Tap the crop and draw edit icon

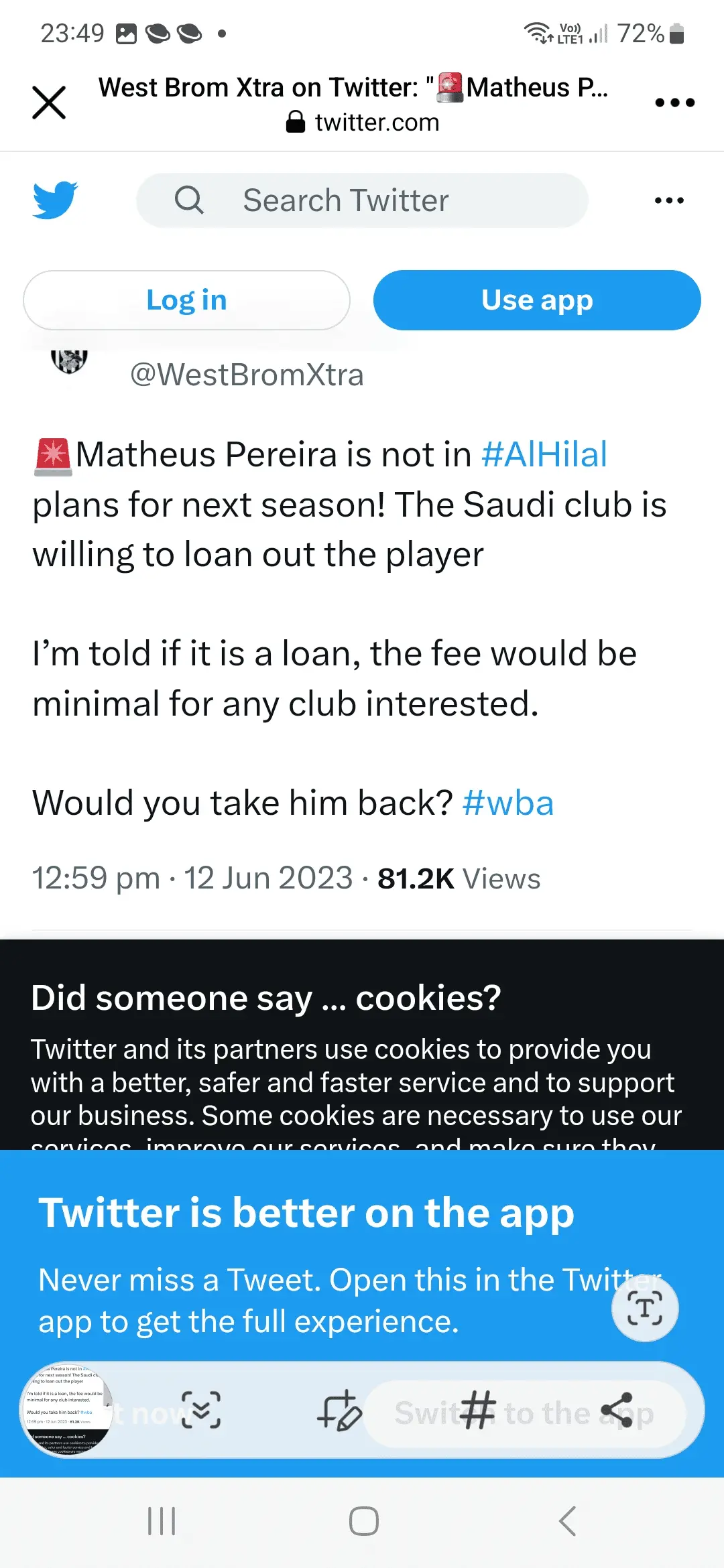[340, 1411]
